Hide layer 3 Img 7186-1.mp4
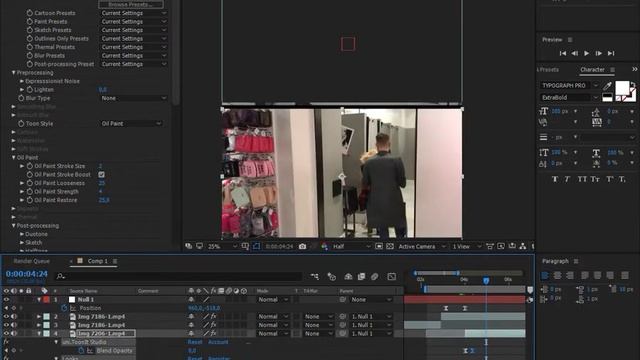 click(x=6, y=325)
